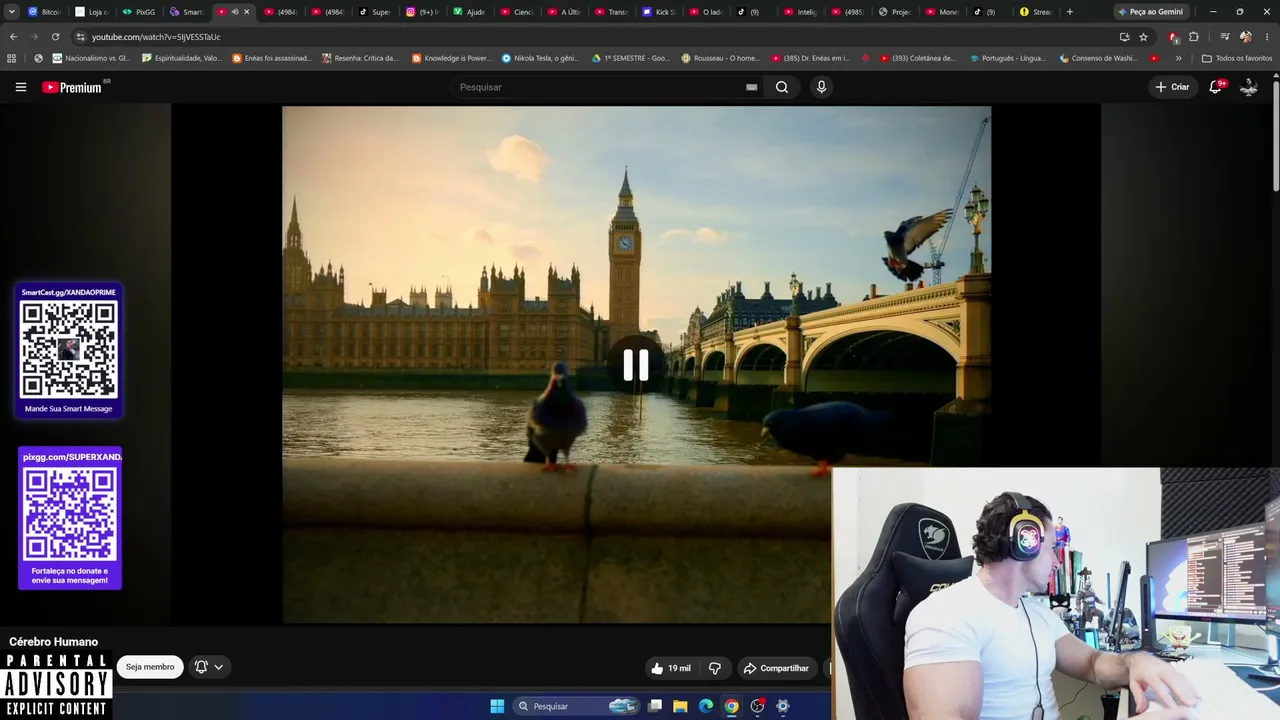Open the Consenso de Washi... bookmark
This screenshot has width=1280, height=720.
click(1098, 58)
